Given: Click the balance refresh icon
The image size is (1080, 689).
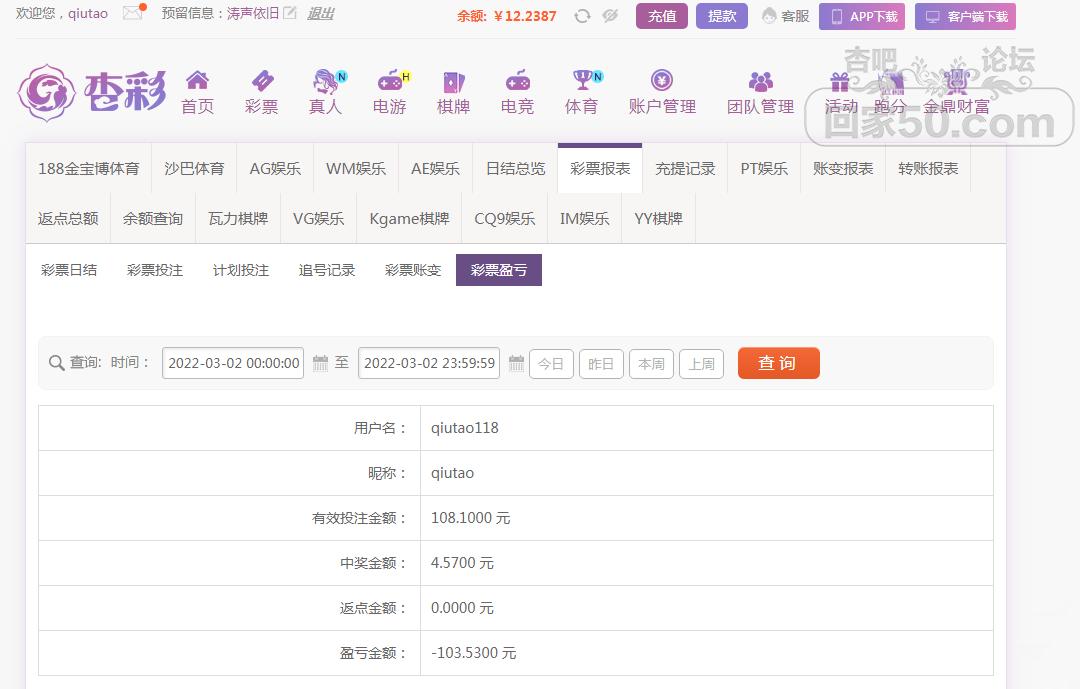Looking at the screenshot, I should (582, 16).
